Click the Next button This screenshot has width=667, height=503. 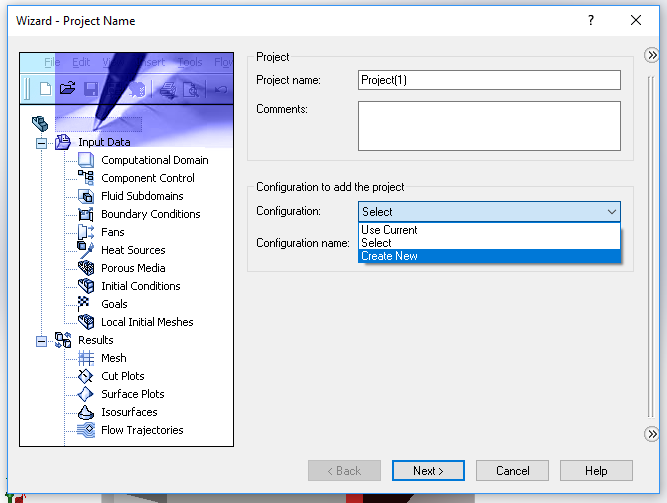tap(426, 470)
